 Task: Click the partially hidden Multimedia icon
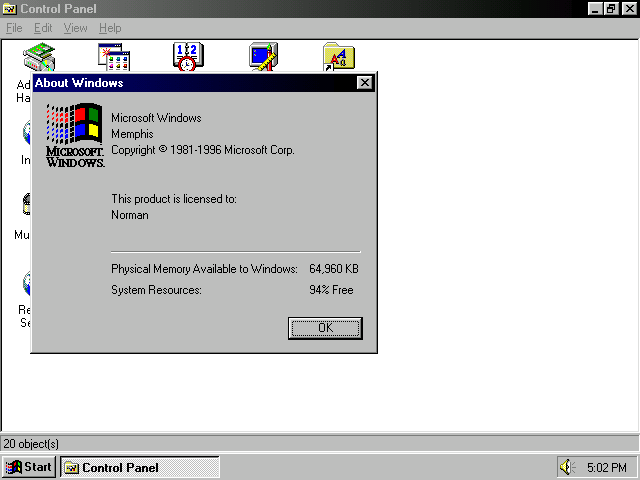point(26,205)
